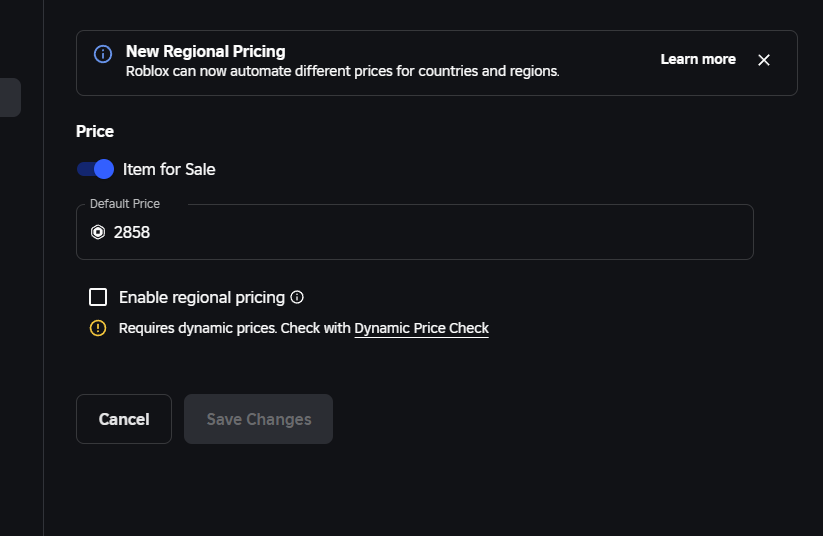Screen dimensions: 823x536
Task: Open the Dynamic Price Check link
Action: 421,328
